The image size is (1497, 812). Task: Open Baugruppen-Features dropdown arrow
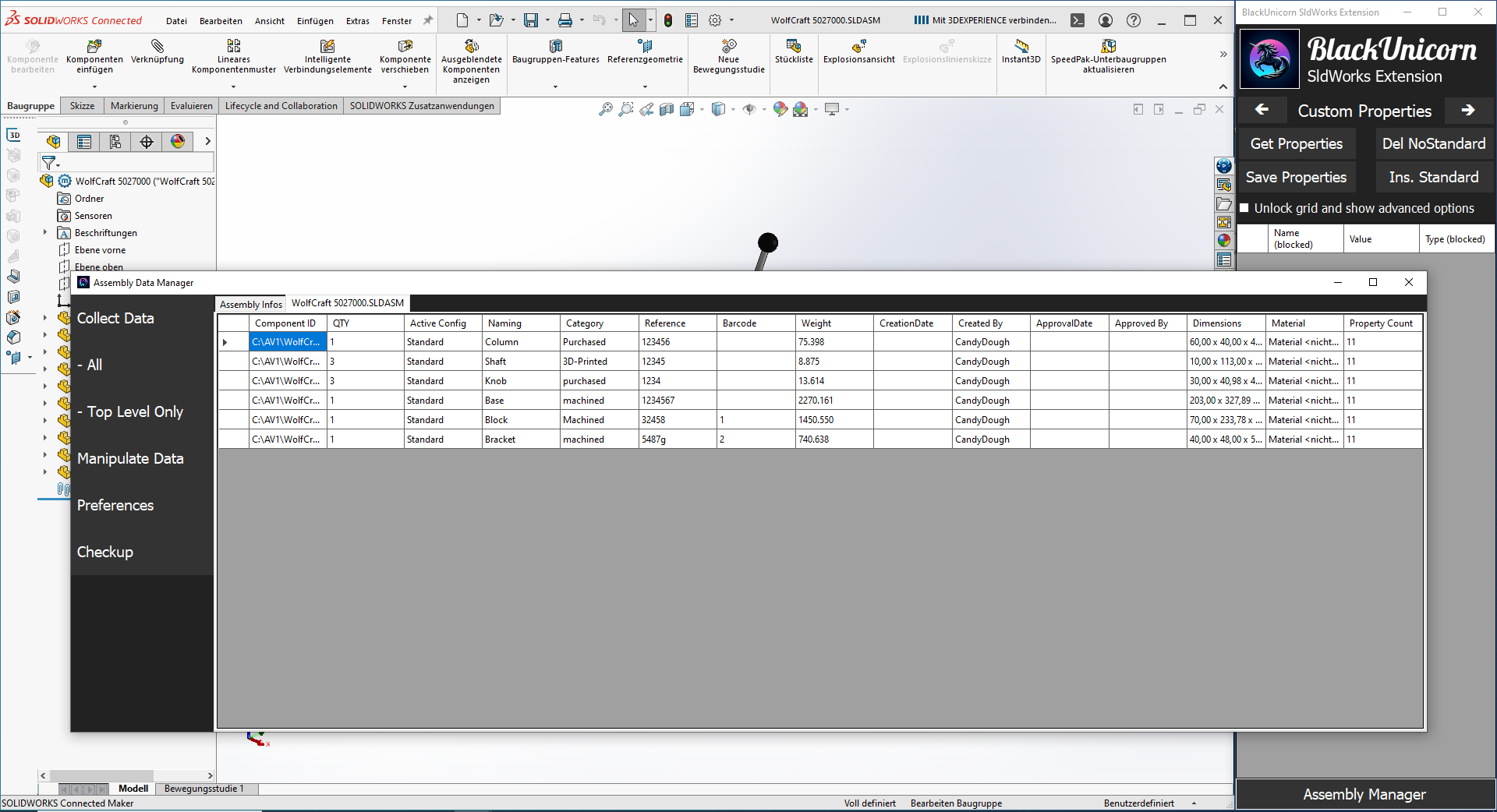(x=555, y=86)
